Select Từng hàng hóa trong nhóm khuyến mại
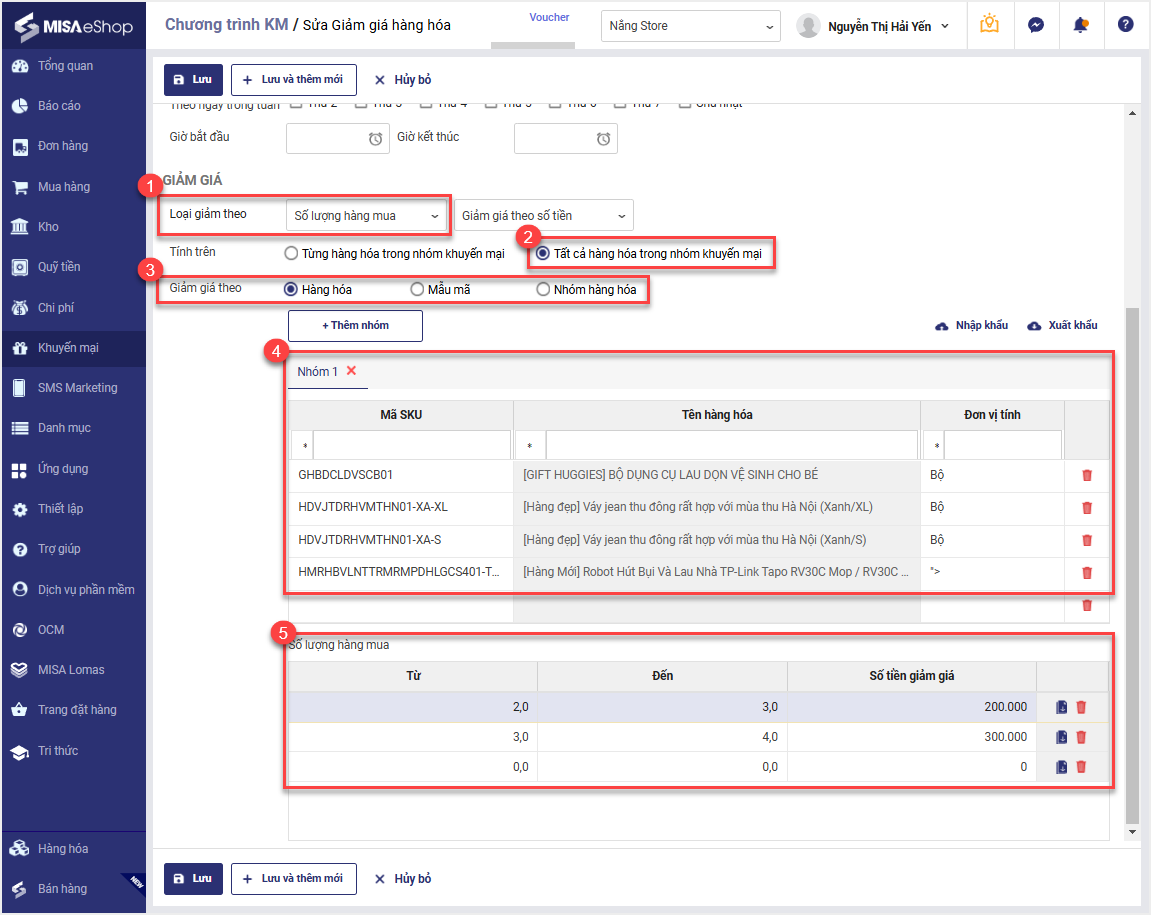The image size is (1151, 915). click(291, 254)
